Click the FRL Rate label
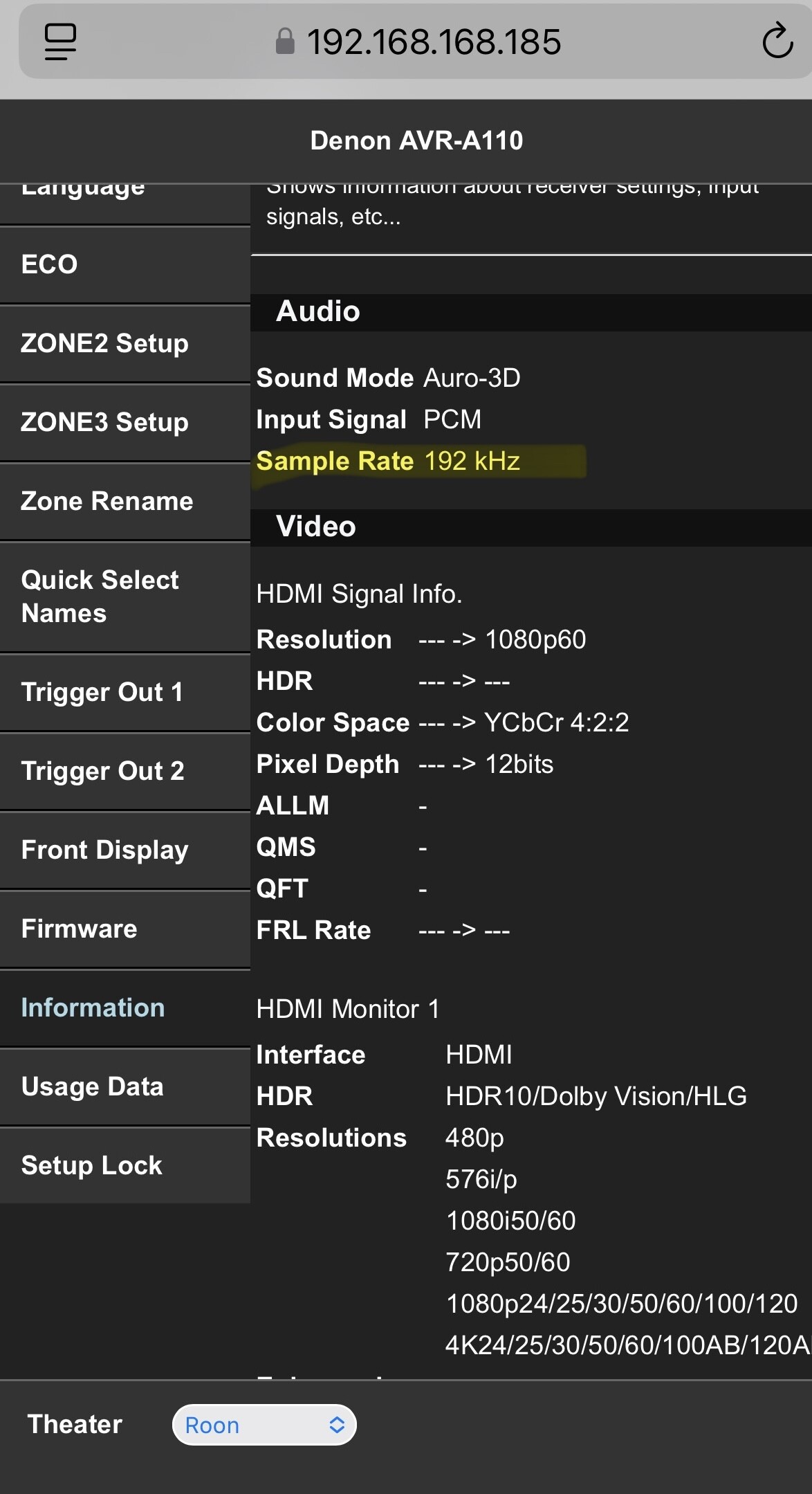Screen dimensions: 812x1494 313,930
